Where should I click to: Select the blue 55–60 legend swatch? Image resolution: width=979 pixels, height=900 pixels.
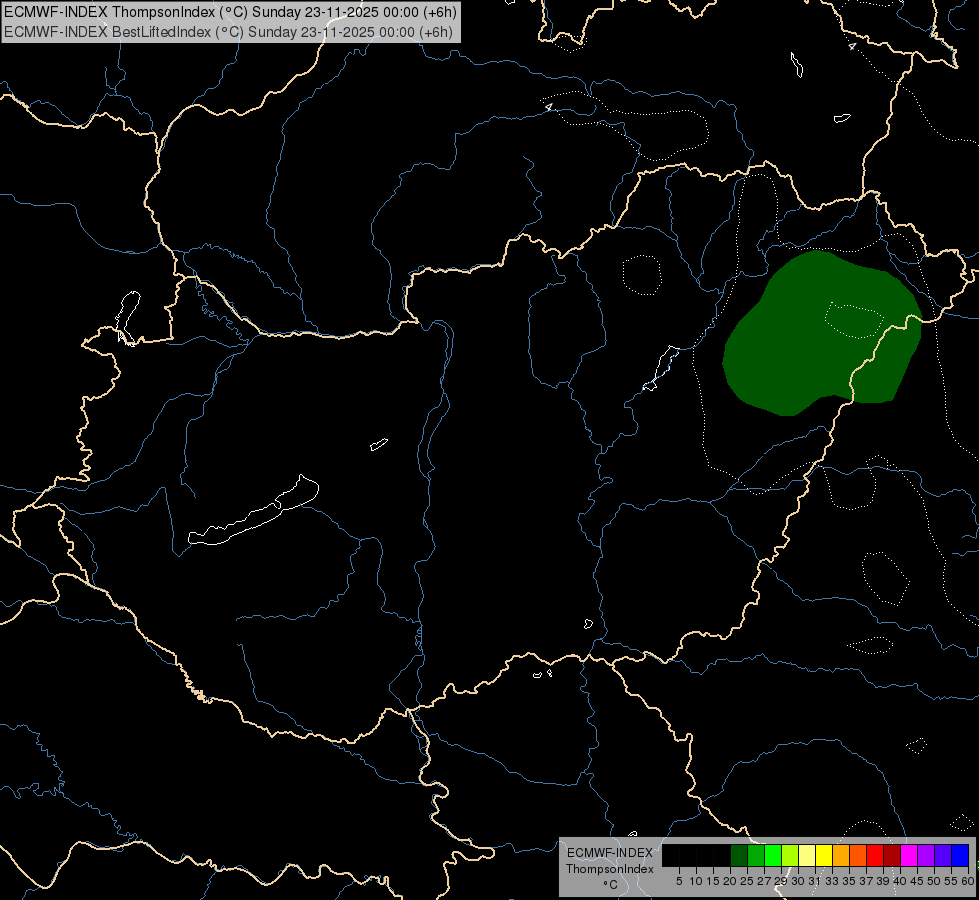(960, 855)
